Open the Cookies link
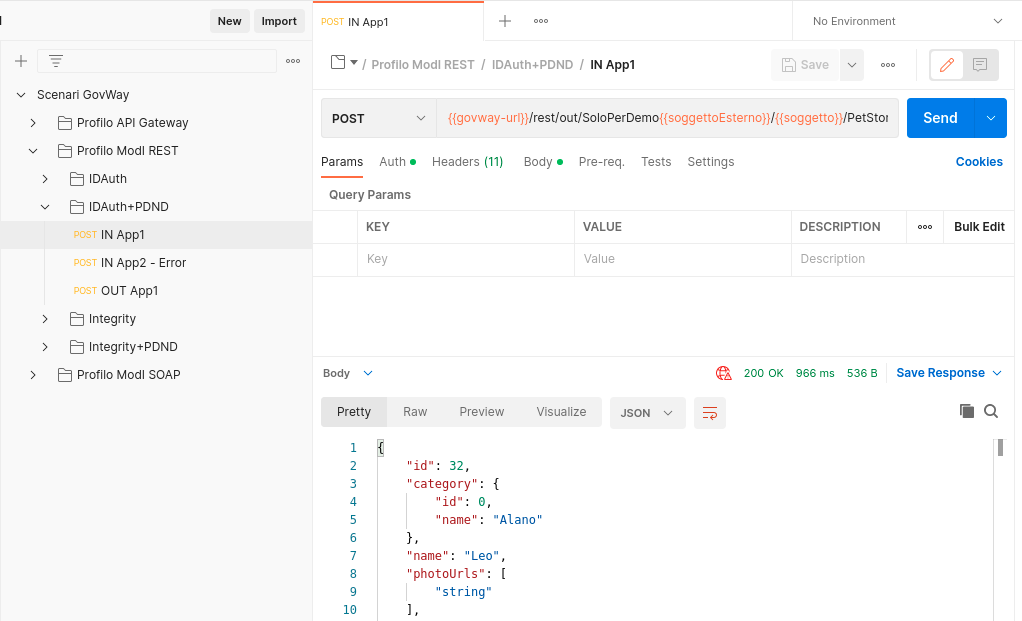The height and width of the screenshot is (621, 1022). click(979, 162)
